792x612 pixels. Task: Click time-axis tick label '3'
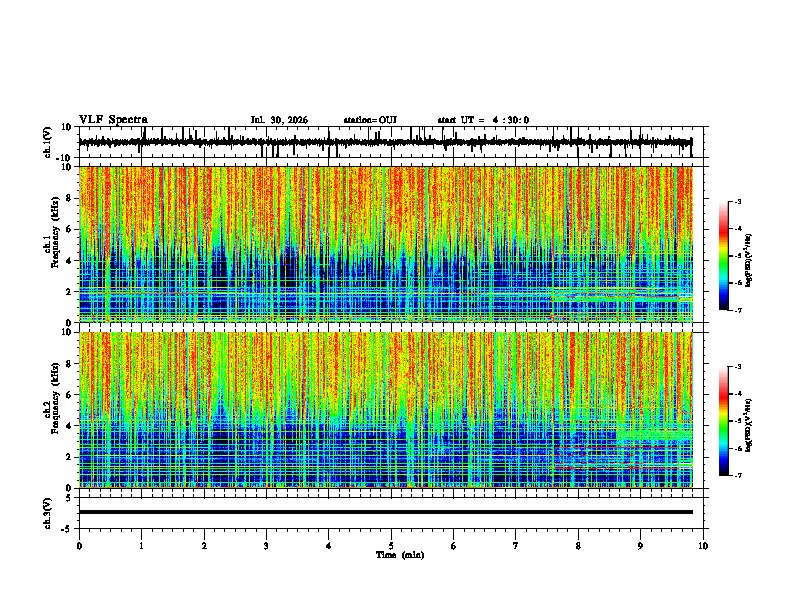pyautogui.click(x=266, y=546)
